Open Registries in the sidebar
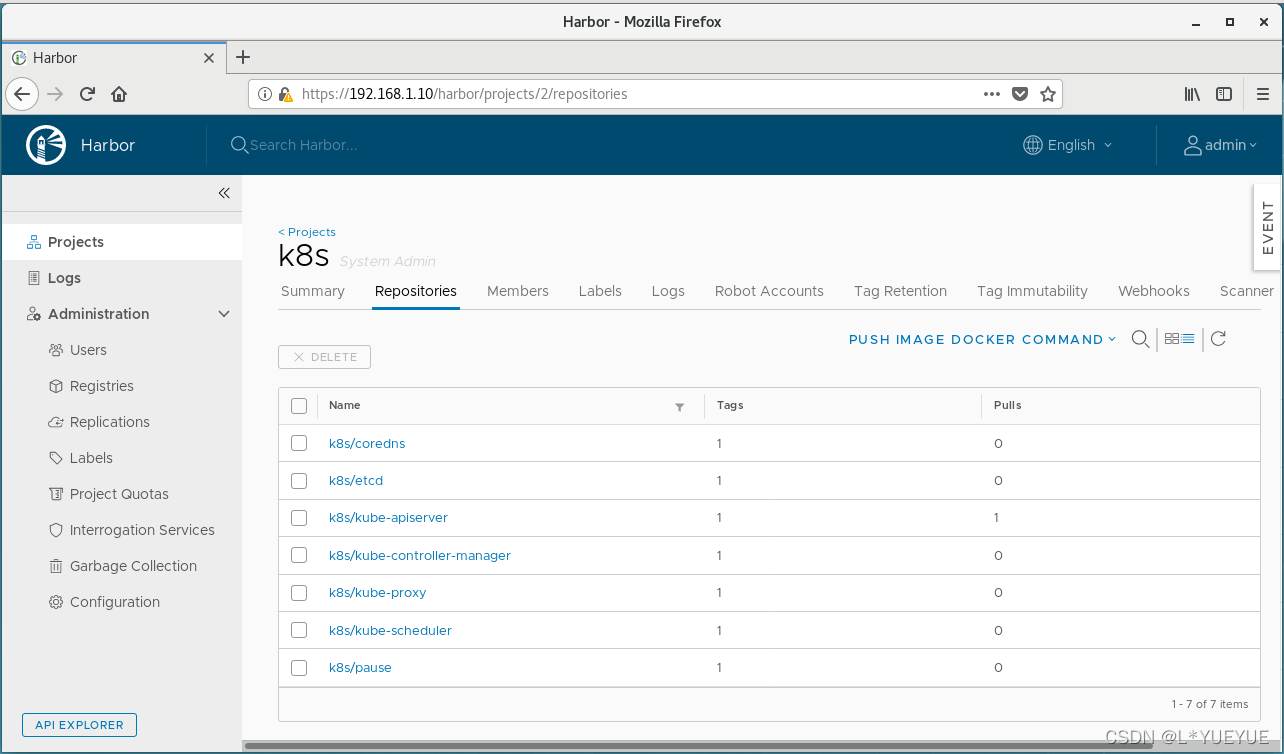Viewport: 1284px width, 754px height. (x=101, y=386)
